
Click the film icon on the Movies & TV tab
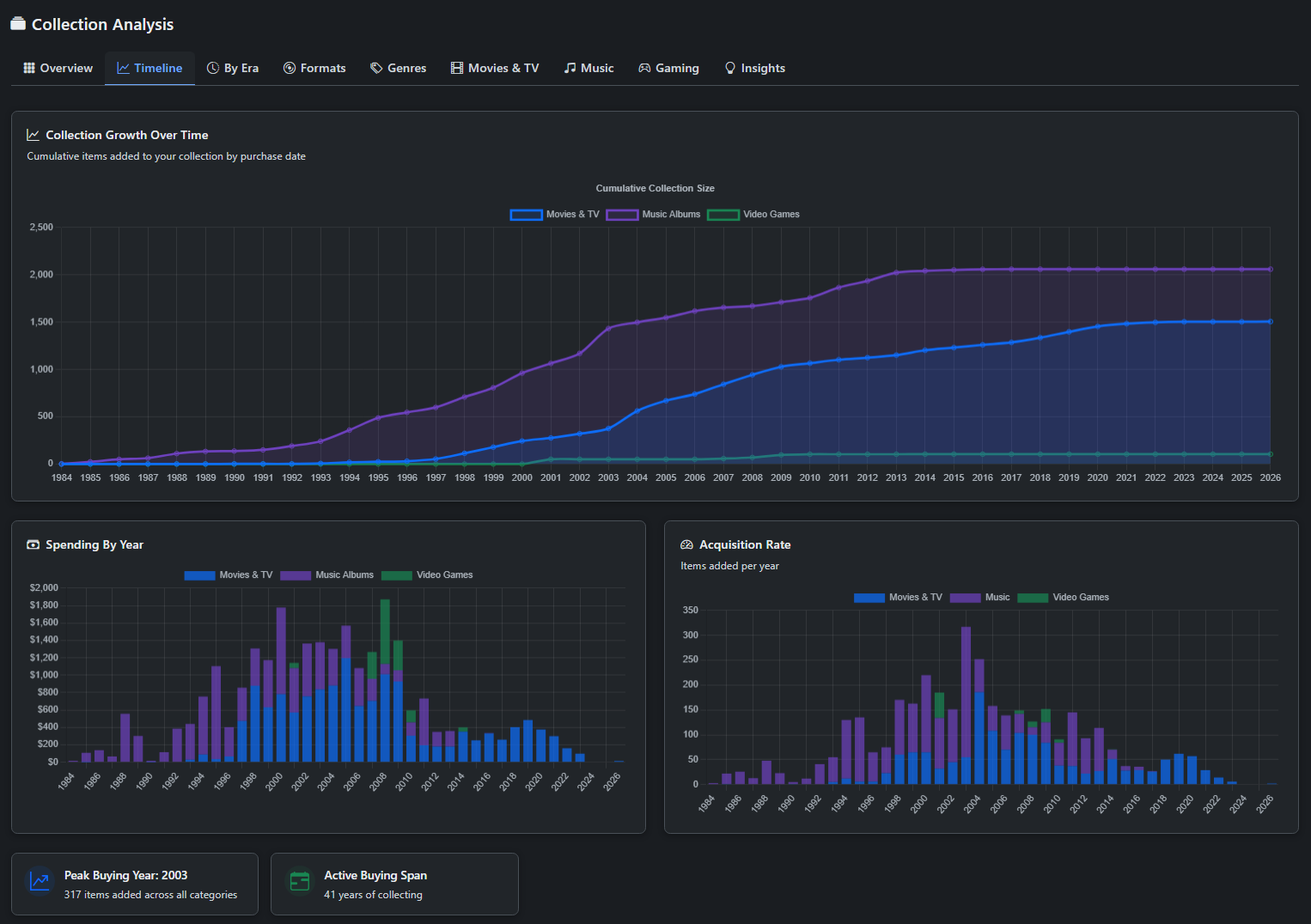click(456, 68)
